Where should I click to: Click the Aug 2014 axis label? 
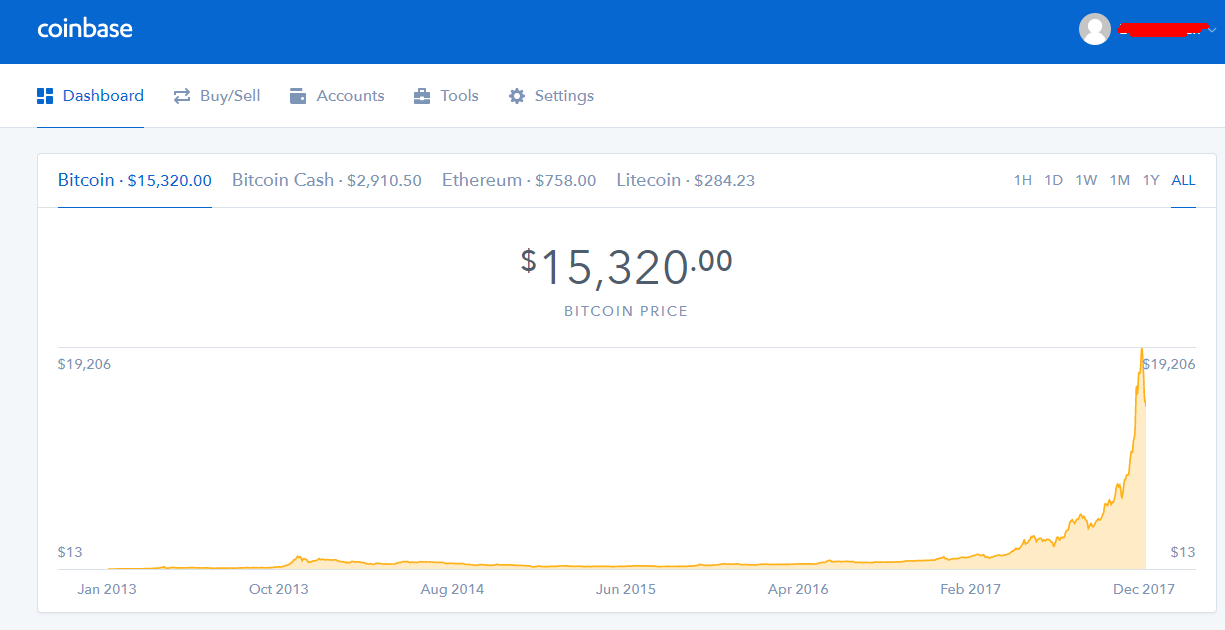pos(452,589)
